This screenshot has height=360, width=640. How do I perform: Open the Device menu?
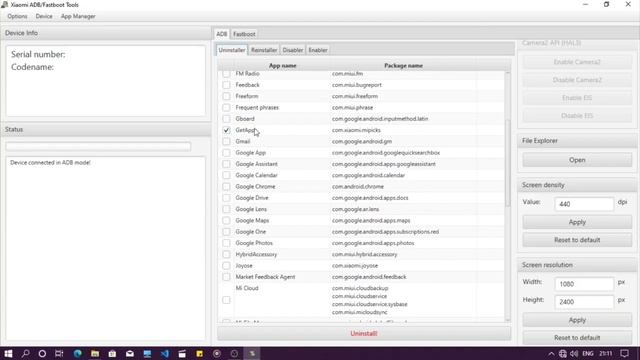(x=44, y=16)
